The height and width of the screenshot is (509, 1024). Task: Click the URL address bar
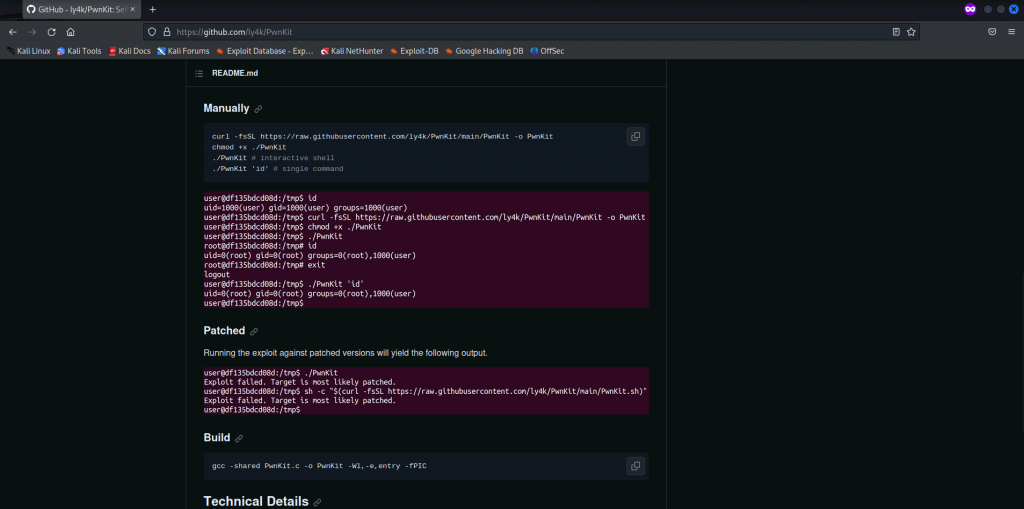532,31
